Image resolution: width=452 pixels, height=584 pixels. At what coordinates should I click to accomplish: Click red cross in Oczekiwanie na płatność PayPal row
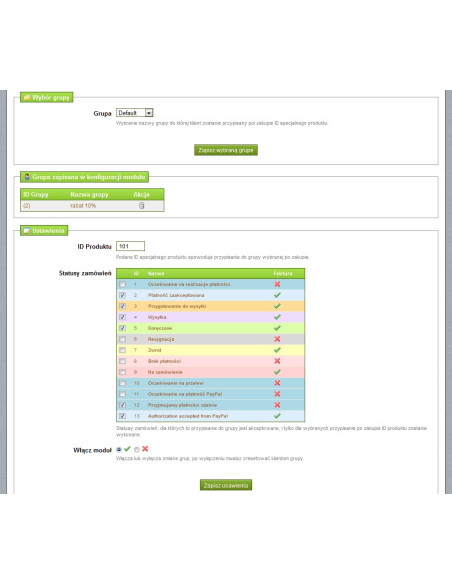pos(277,394)
